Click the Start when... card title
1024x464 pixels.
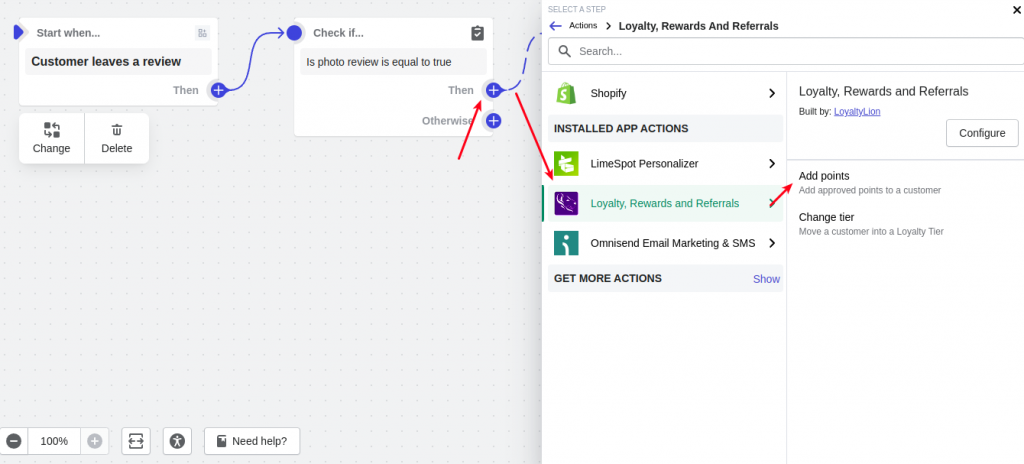point(68,33)
